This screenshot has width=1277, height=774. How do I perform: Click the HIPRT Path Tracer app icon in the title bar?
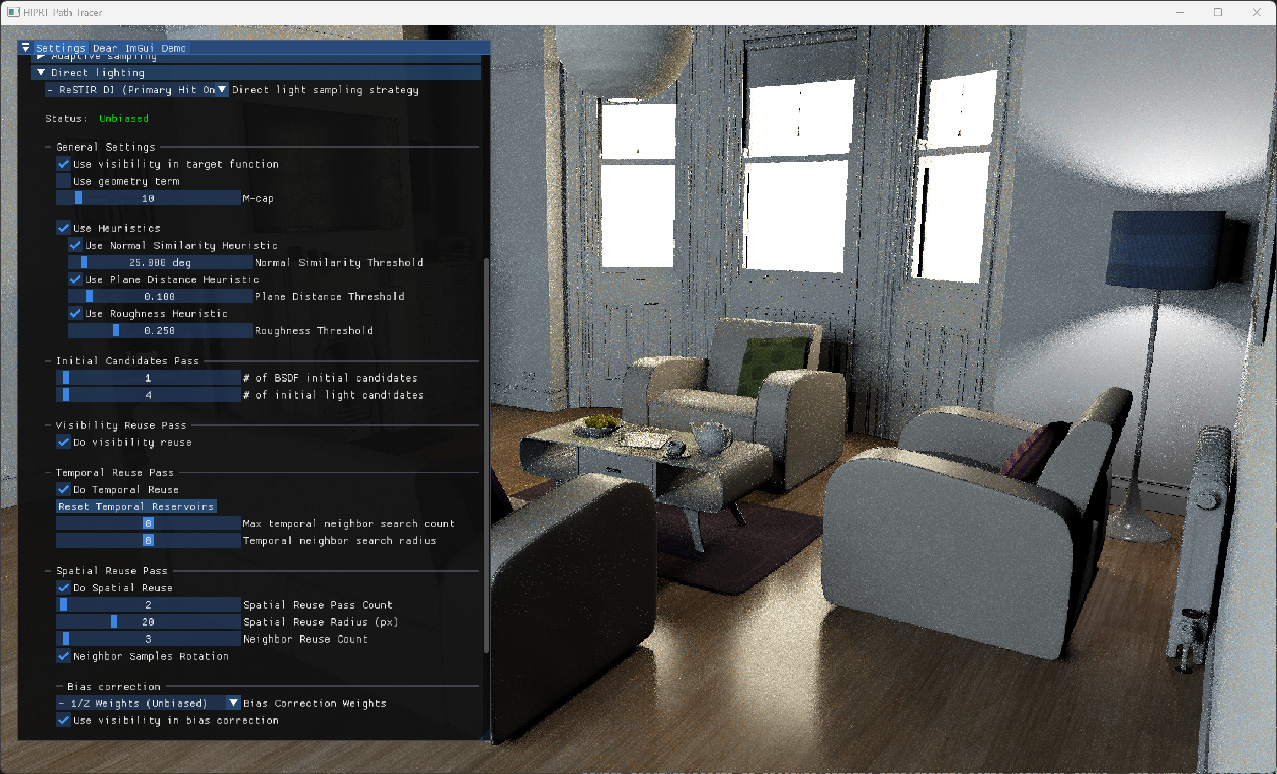[x=14, y=12]
